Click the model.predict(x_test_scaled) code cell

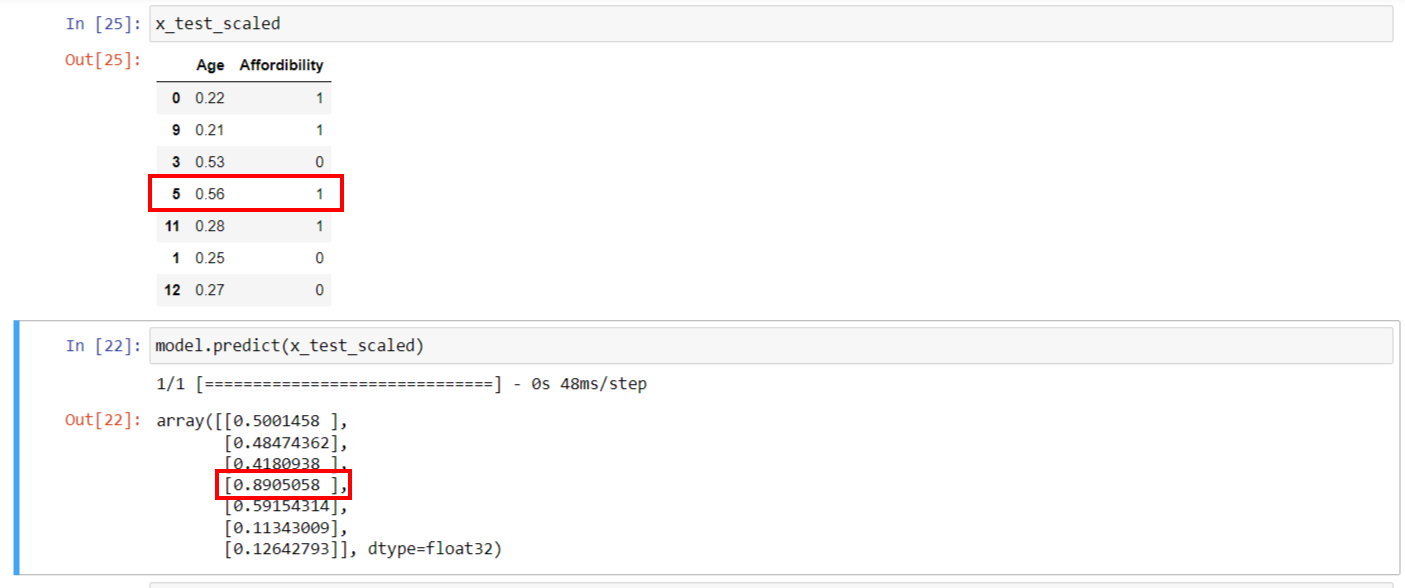point(770,346)
